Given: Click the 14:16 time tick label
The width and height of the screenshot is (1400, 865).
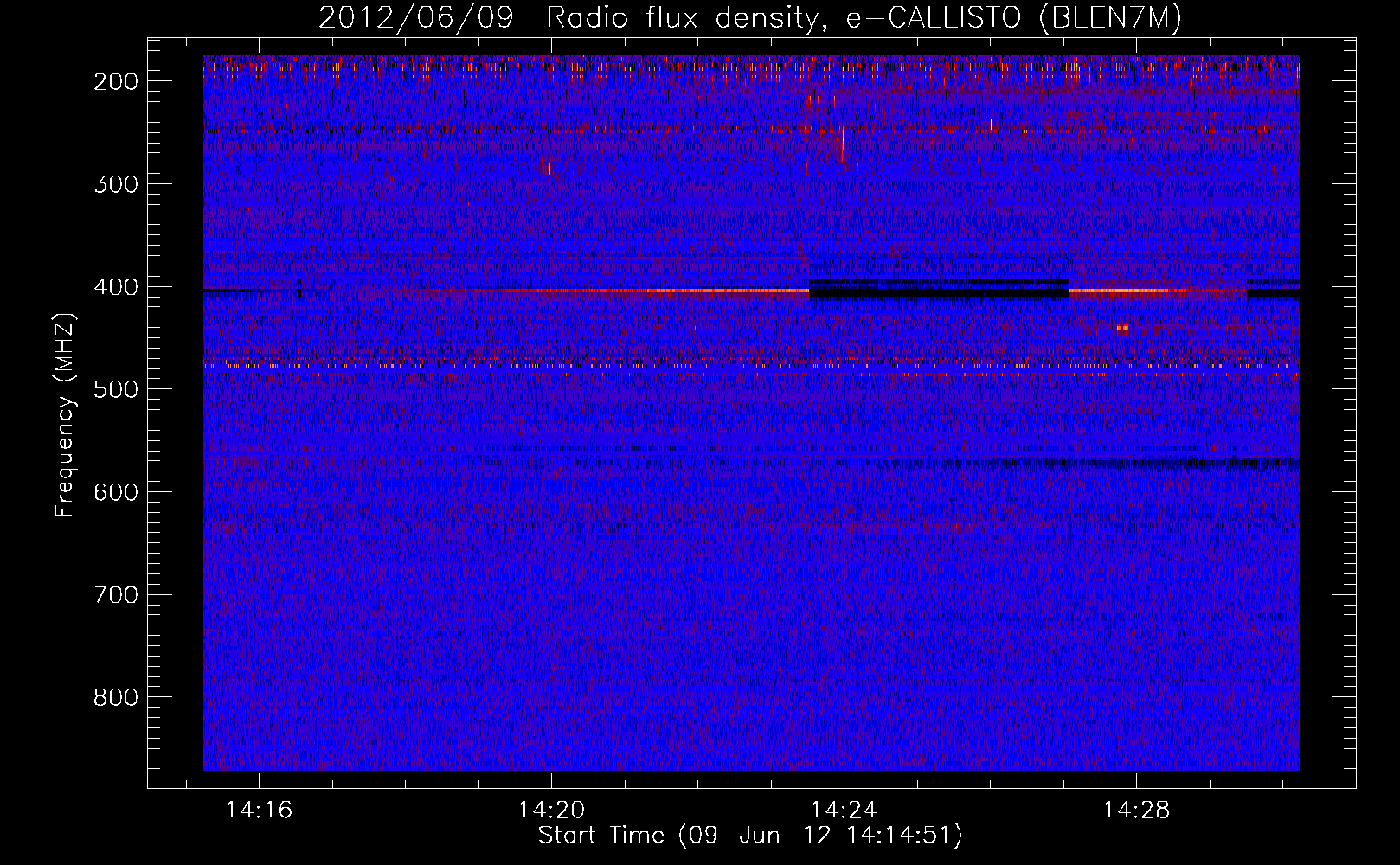Looking at the screenshot, I should pyautogui.click(x=259, y=811).
